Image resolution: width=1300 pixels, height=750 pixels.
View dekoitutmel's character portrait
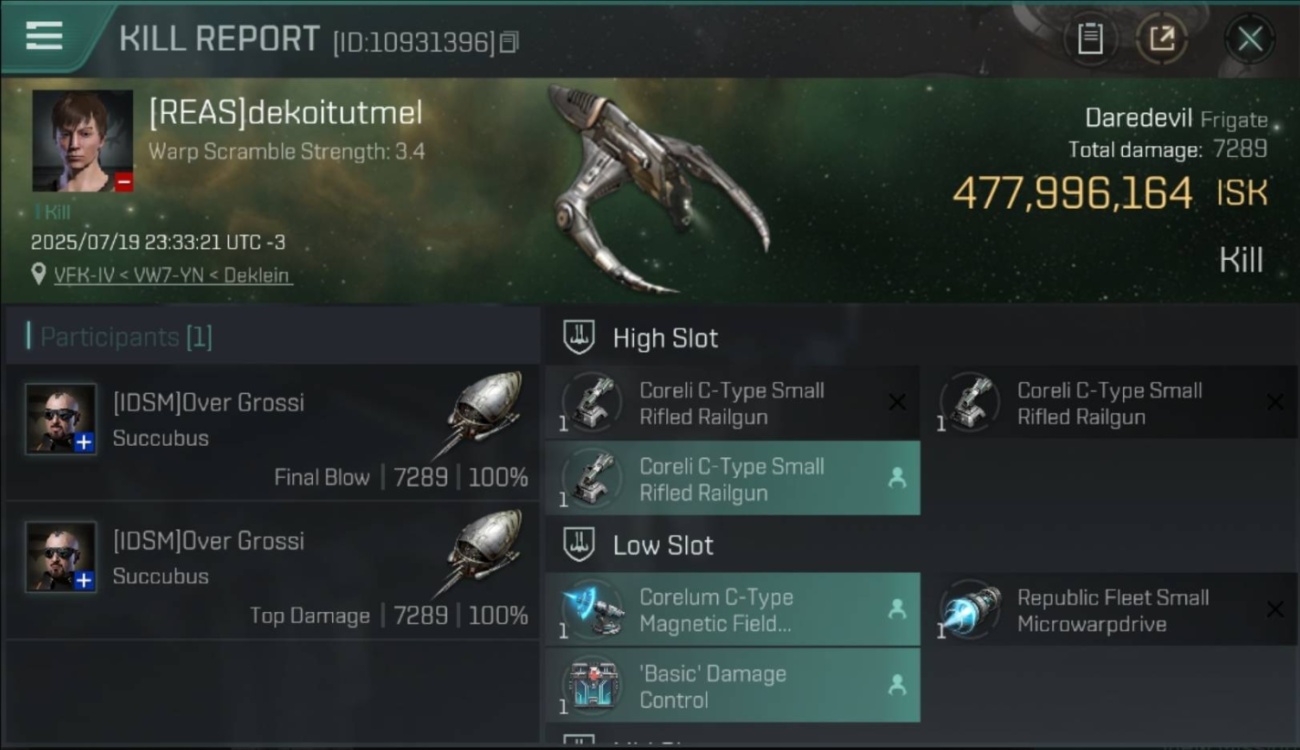coord(82,141)
